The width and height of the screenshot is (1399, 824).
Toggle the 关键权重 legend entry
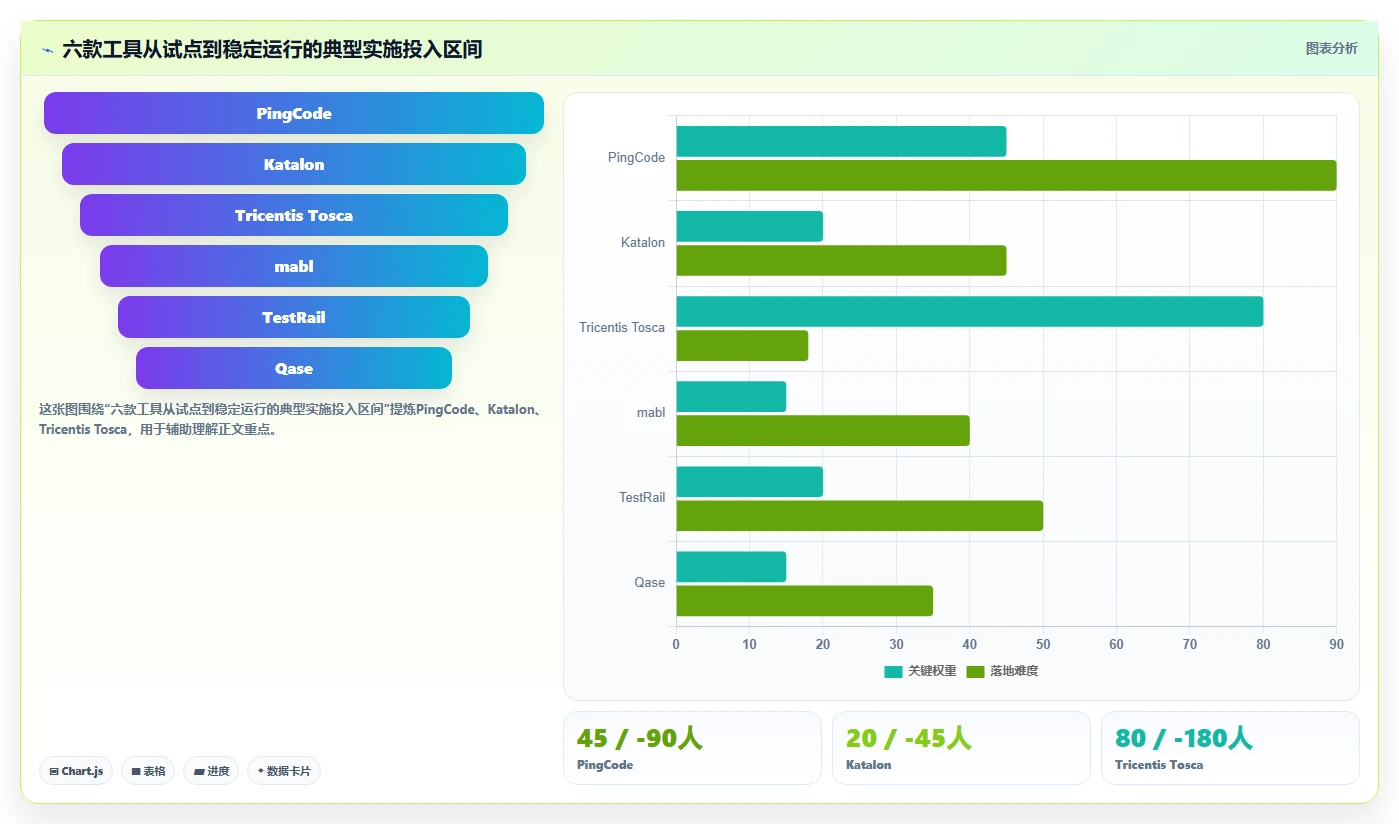(x=920, y=671)
